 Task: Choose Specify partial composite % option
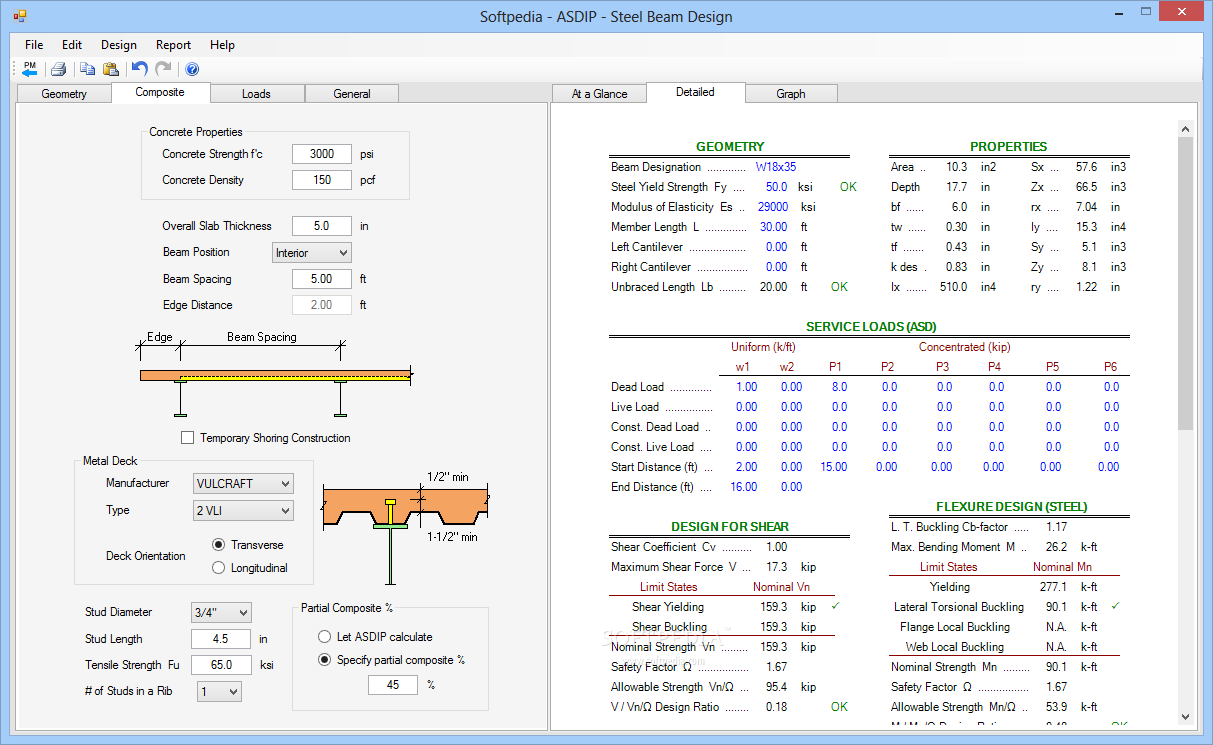(324, 660)
